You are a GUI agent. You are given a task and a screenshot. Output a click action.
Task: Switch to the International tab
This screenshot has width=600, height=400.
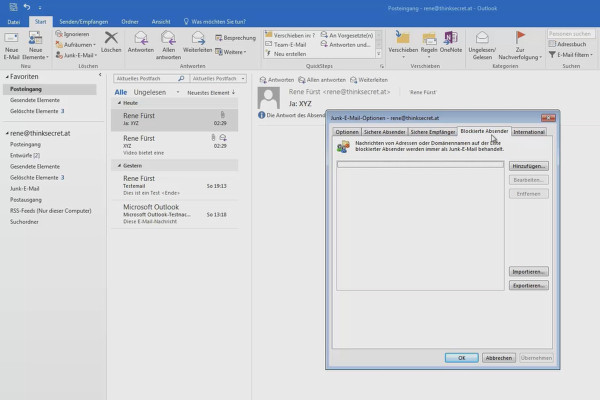pyautogui.click(x=529, y=132)
